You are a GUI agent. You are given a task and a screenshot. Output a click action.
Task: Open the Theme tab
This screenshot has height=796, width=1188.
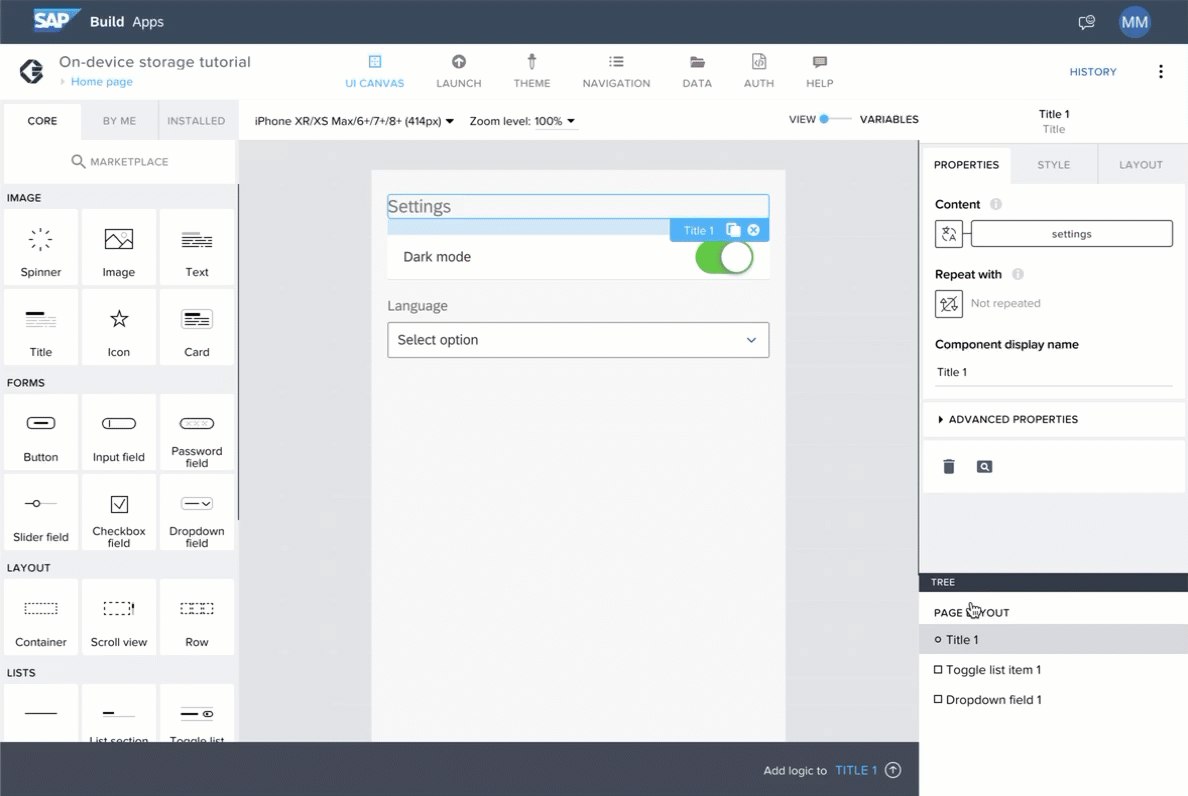pyautogui.click(x=531, y=71)
